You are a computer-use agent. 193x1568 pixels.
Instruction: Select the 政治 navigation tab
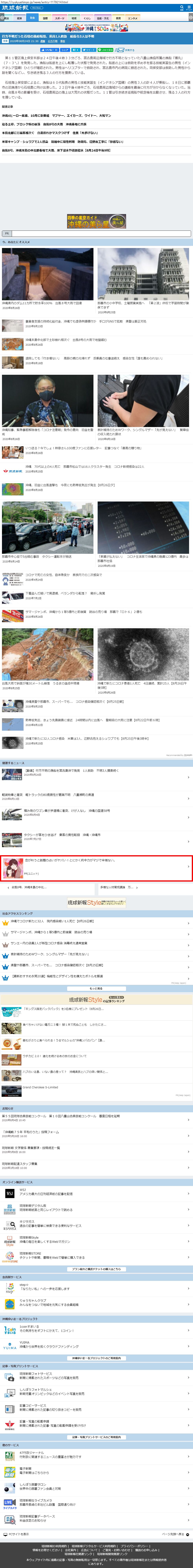tap(7, 18)
